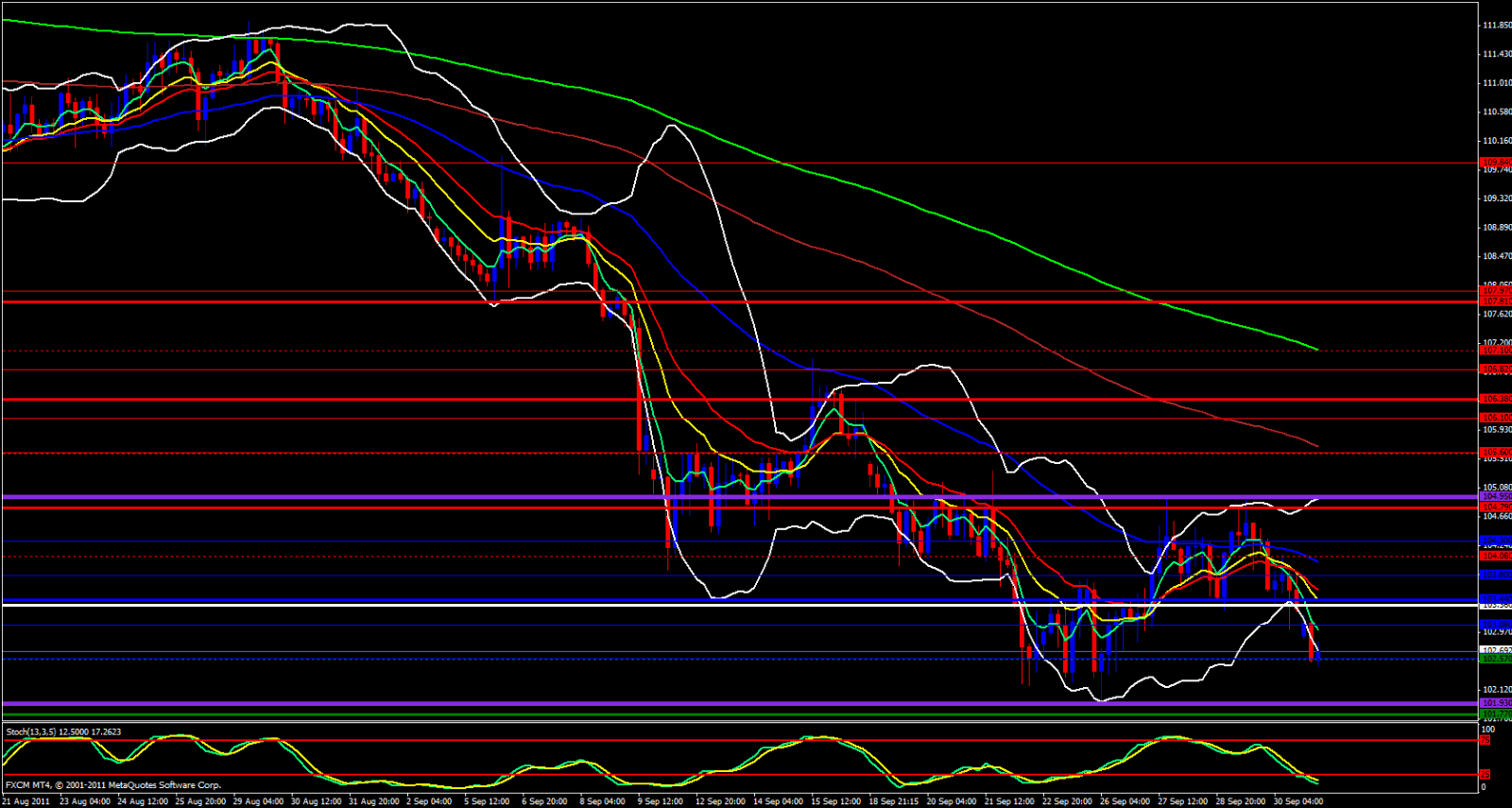Select the purple 104.950 price tag
This screenshot has width=1512, height=808.
1495,496
